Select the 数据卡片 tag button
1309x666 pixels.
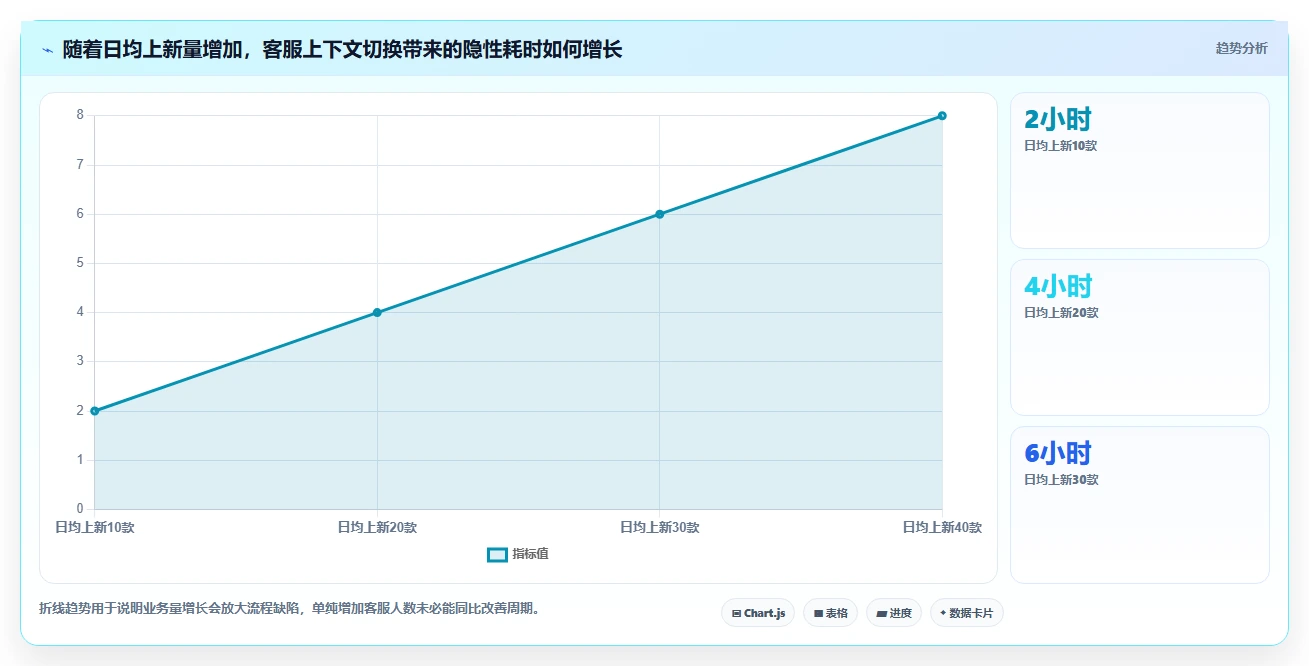[x=966, y=613]
